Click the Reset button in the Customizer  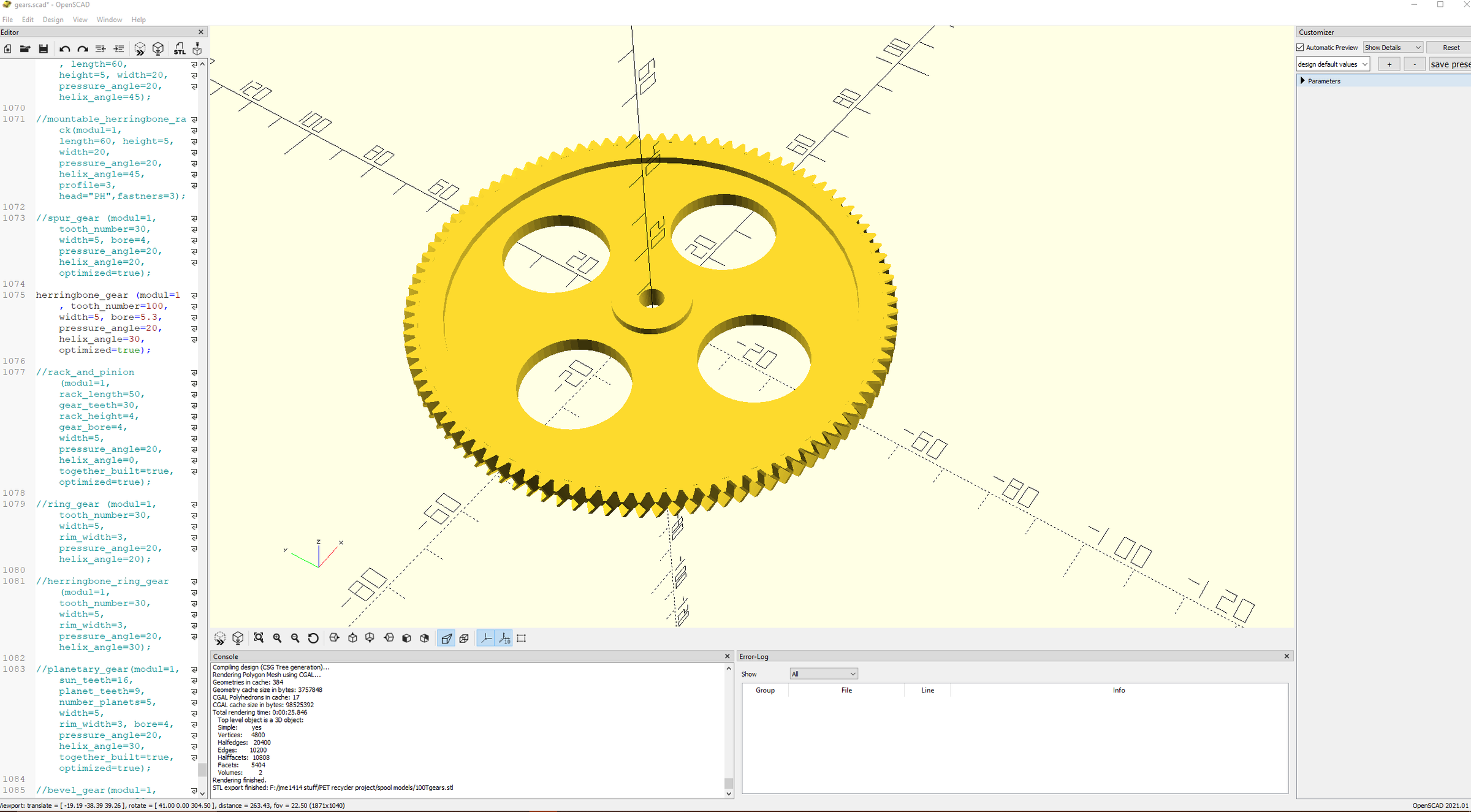coord(1450,47)
